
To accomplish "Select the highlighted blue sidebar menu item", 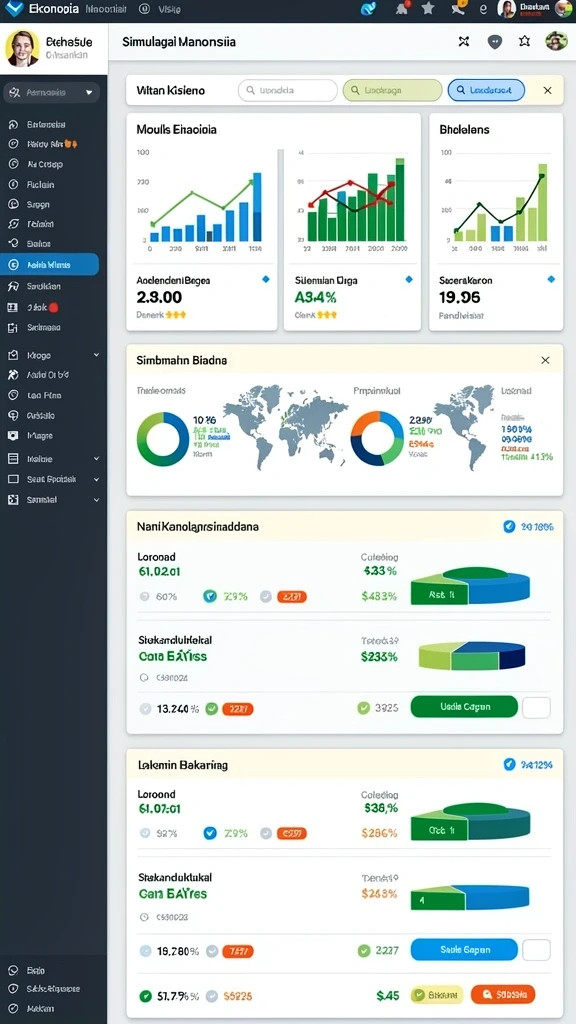I will coord(50,265).
